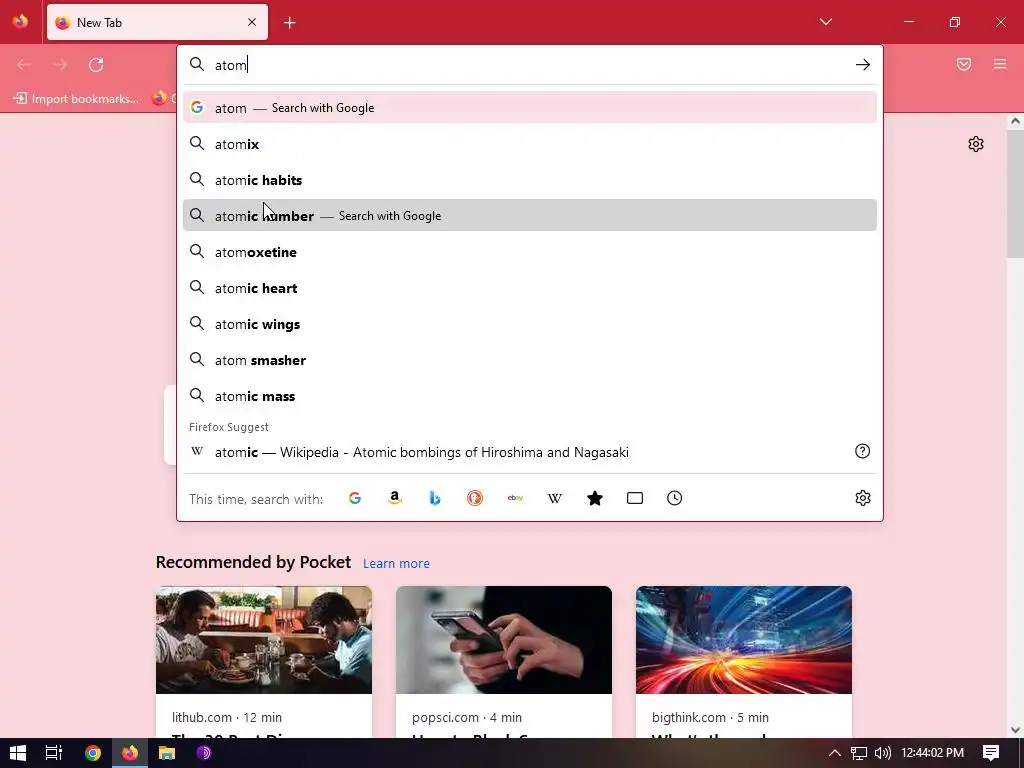Open Firefox View icon in the tab bar

tap(20, 22)
